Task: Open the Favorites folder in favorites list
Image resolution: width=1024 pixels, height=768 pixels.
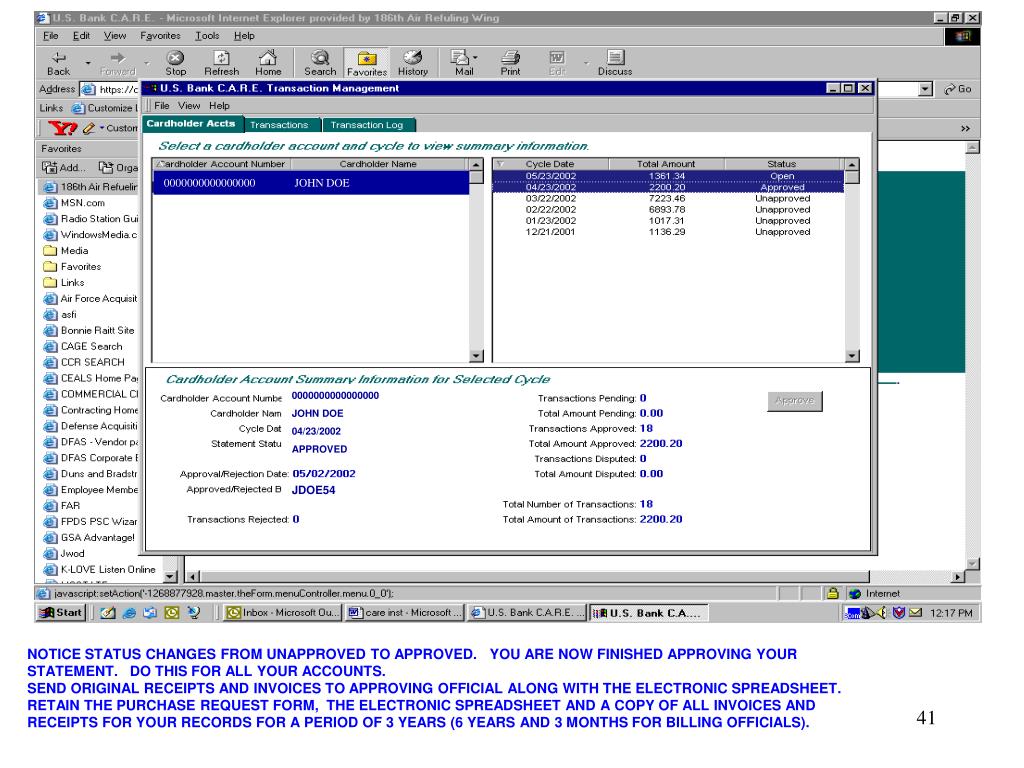Action: point(72,266)
